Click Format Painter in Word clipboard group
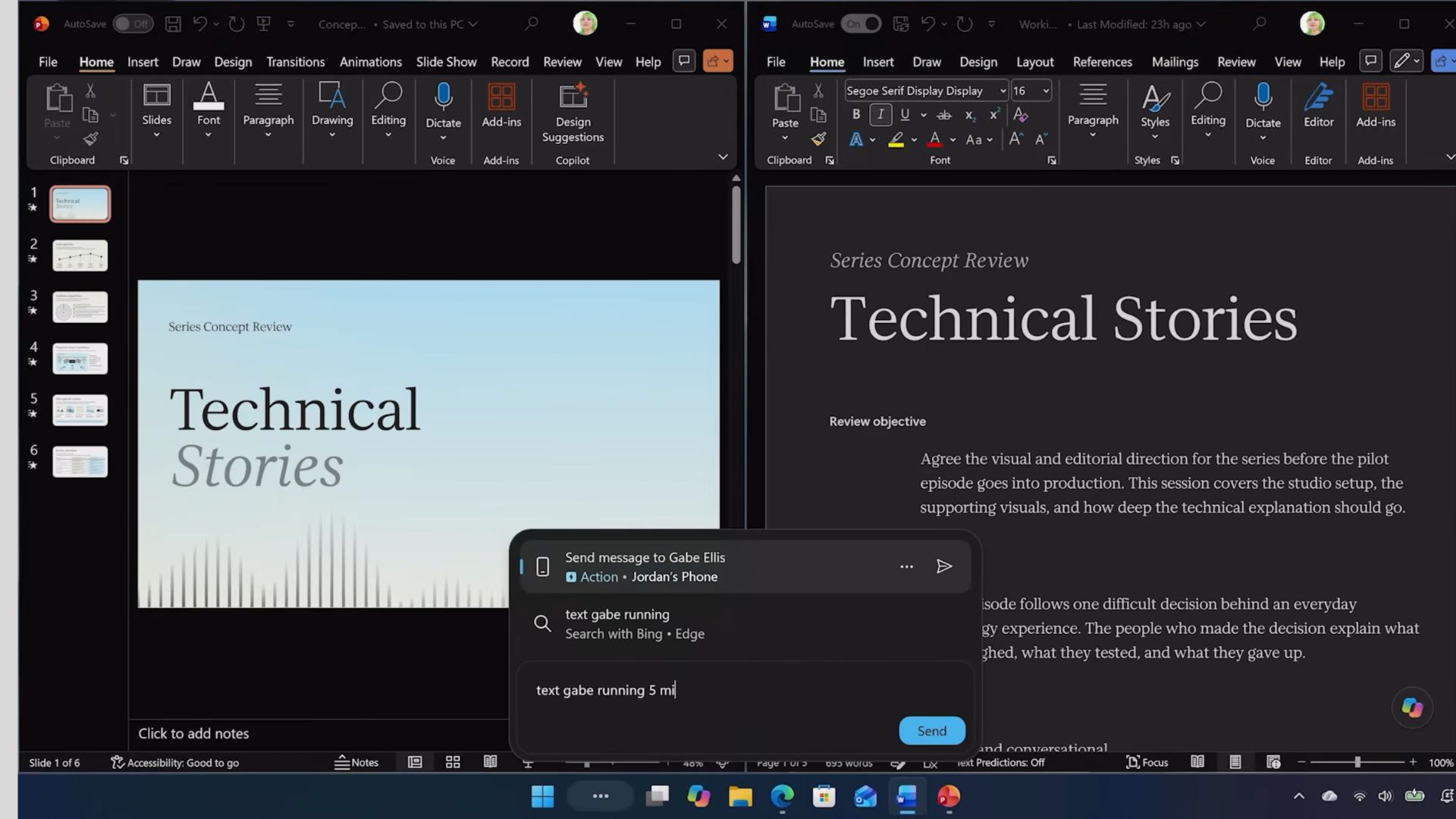1456x819 pixels. (818, 140)
